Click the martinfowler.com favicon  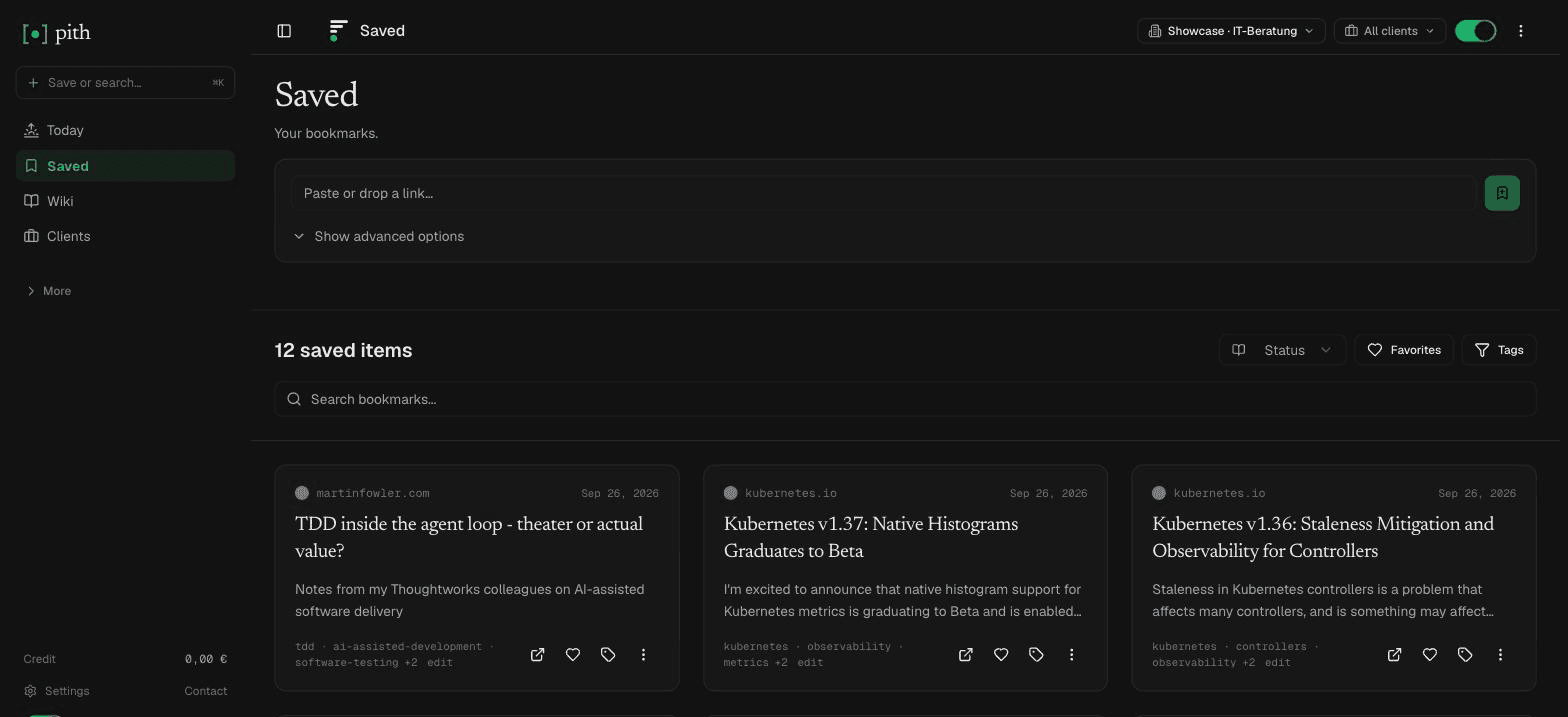pyautogui.click(x=302, y=493)
